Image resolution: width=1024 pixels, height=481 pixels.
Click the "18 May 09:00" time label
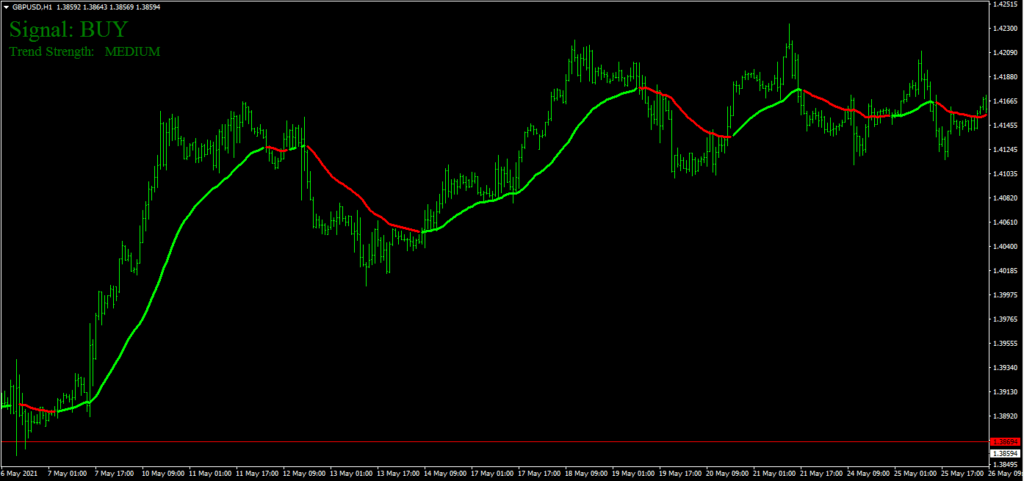584,473
